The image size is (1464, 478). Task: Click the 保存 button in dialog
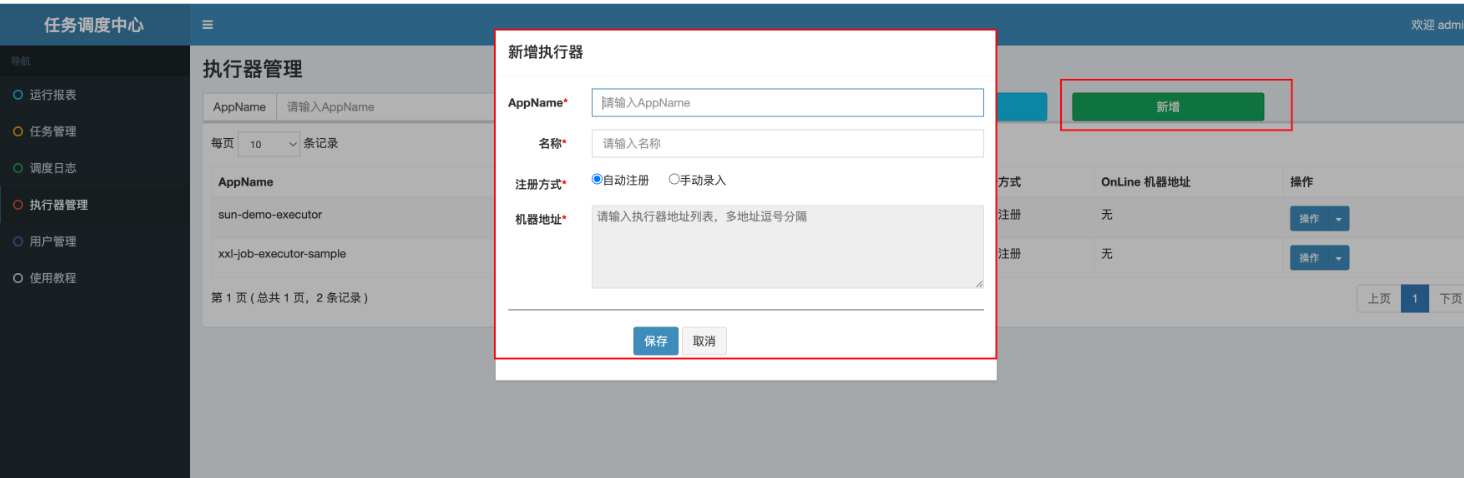(x=655, y=341)
